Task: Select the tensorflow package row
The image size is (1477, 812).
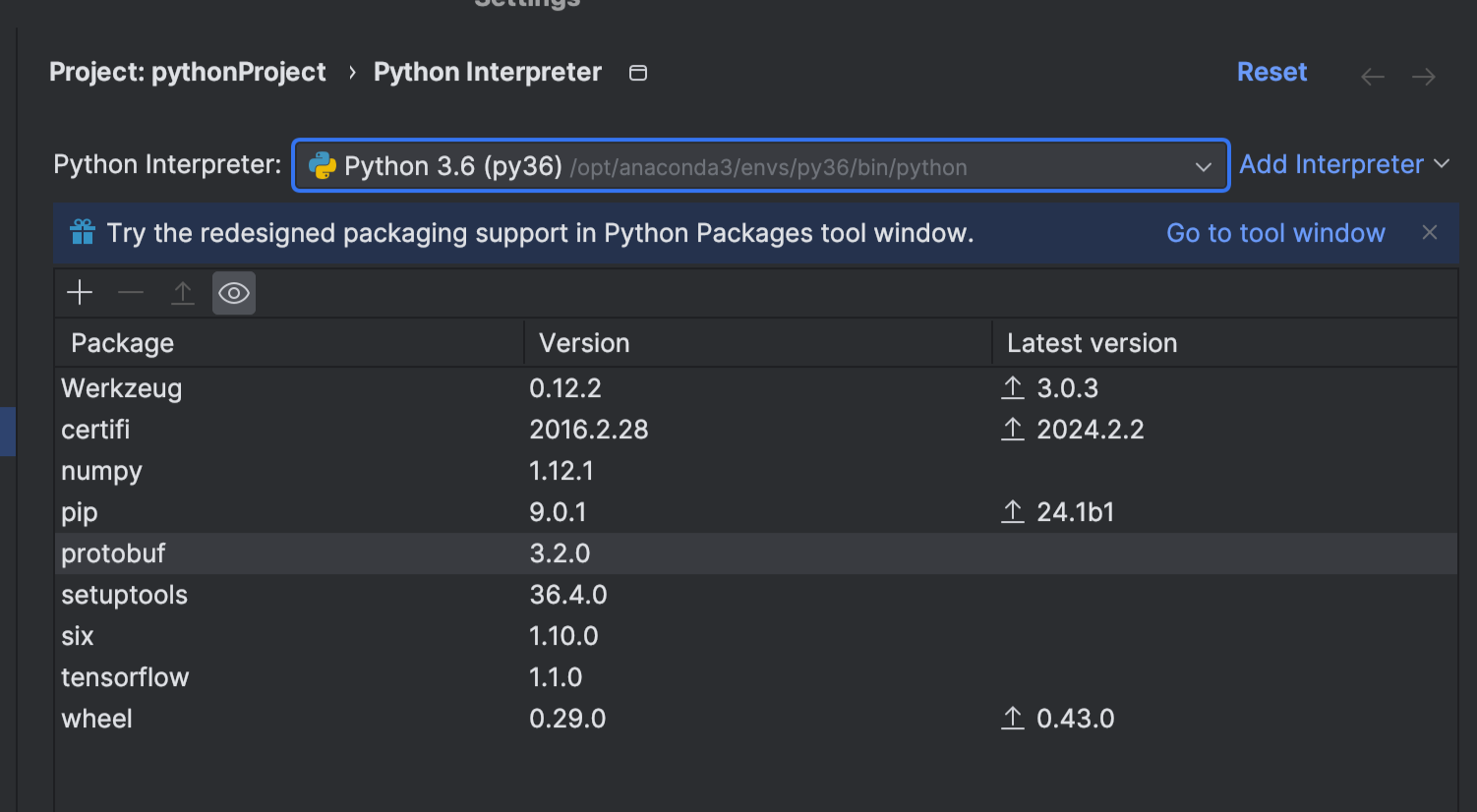Action: coord(125,677)
